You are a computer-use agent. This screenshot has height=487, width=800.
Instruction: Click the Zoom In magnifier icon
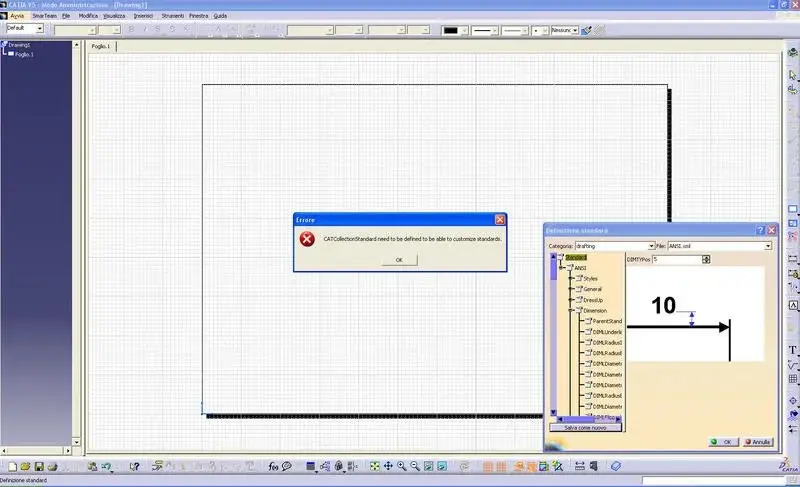coord(402,466)
